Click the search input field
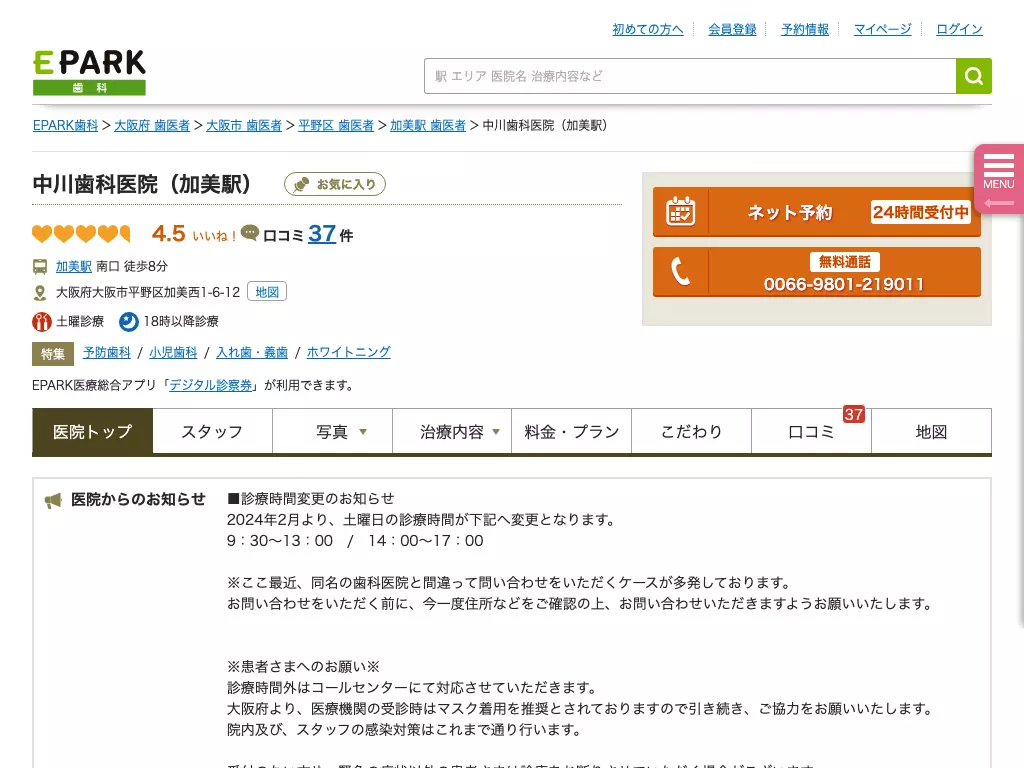 pyautogui.click(x=690, y=76)
